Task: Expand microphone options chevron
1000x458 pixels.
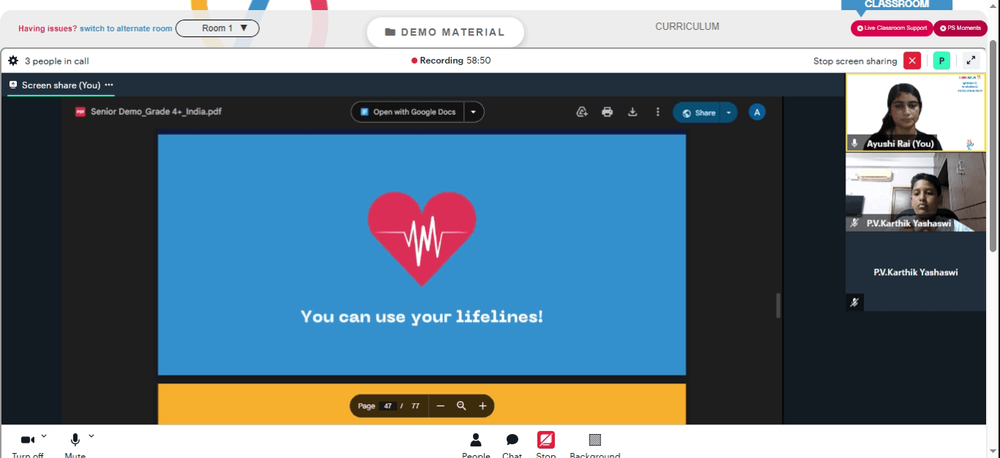Action: point(91,436)
